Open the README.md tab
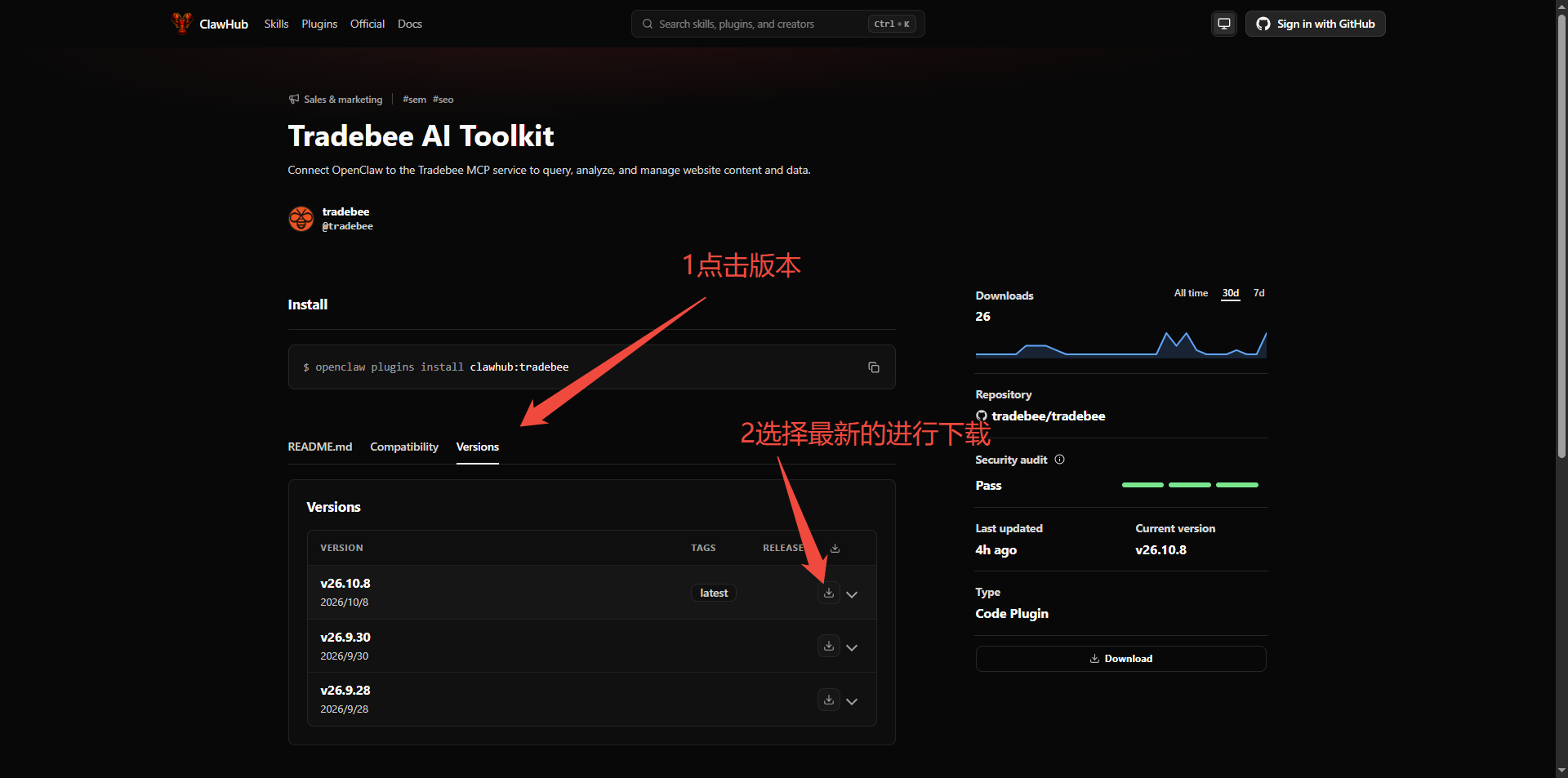 320,447
